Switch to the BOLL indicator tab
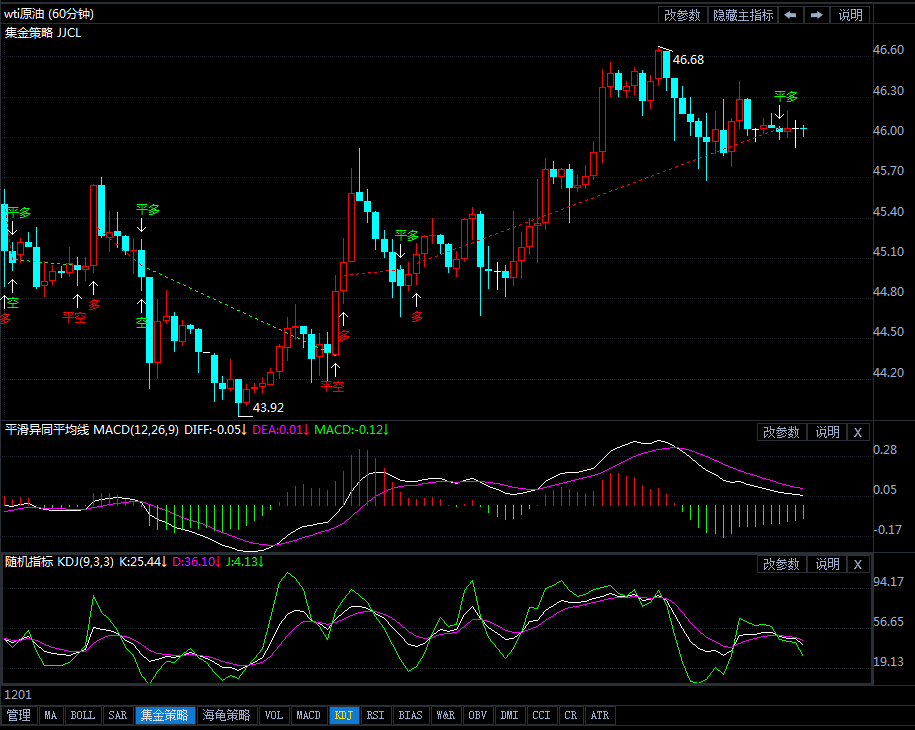 pyautogui.click(x=83, y=715)
